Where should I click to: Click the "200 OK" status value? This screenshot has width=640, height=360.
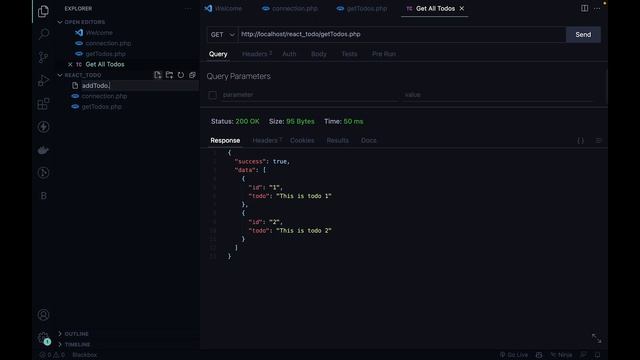click(x=247, y=122)
